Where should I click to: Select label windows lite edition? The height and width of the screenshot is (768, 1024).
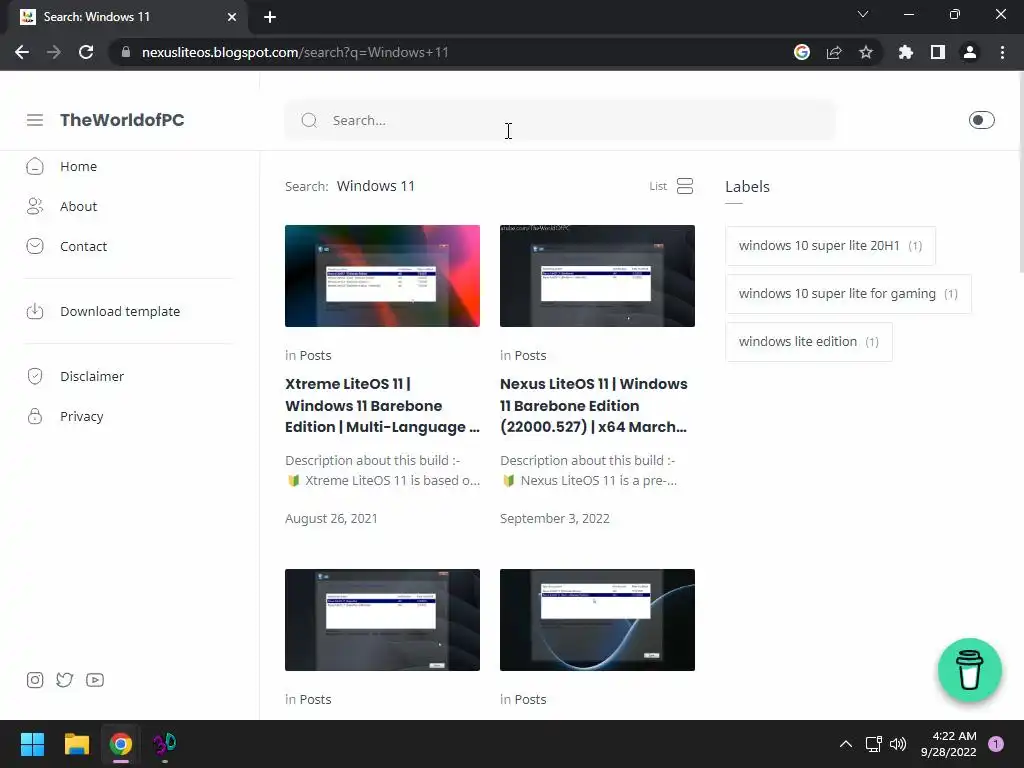(808, 342)
